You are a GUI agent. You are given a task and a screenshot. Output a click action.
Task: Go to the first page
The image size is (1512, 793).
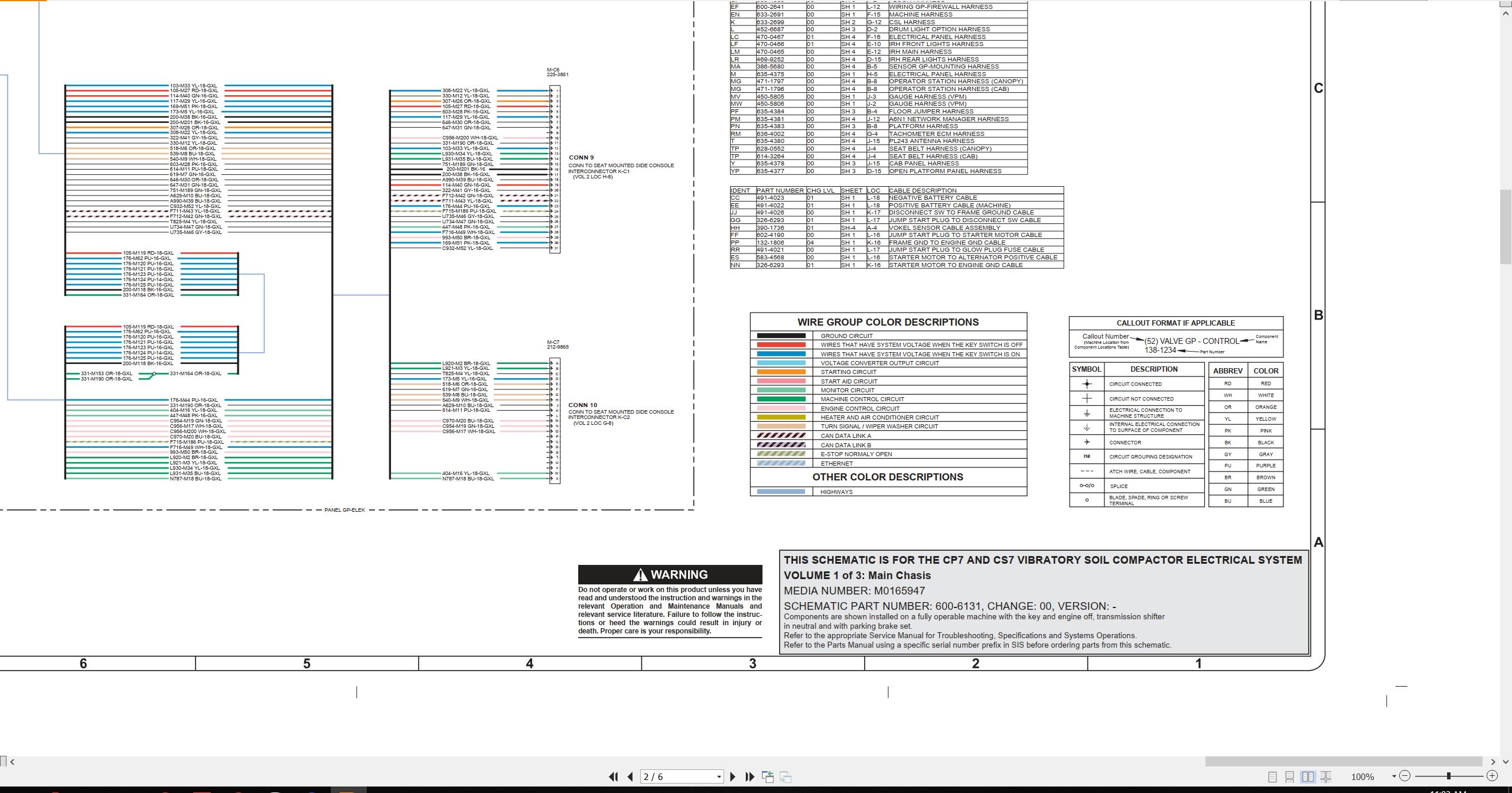(614, 777)
